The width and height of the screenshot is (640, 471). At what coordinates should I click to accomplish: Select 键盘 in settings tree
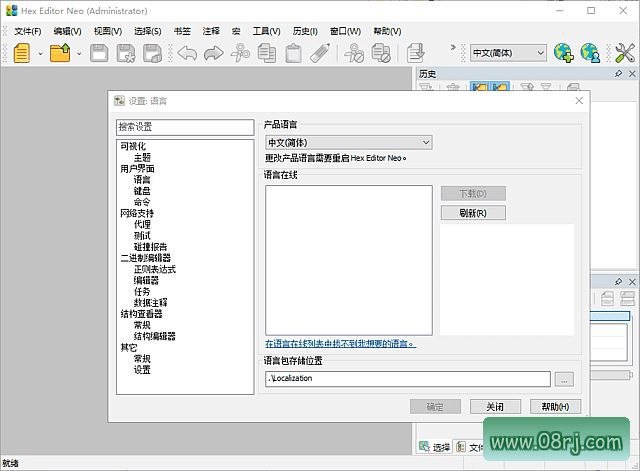[x=142, y=191]
